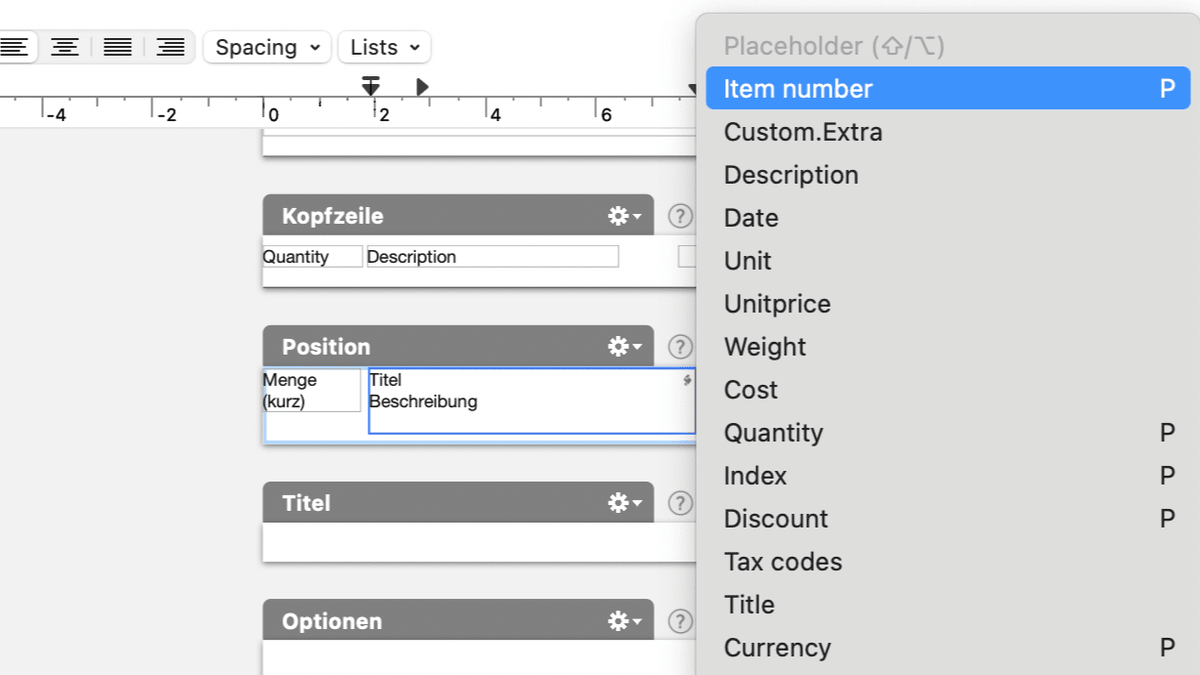
Task: Choose Description from the placeholder menu
Action: [x=948, y=175]
